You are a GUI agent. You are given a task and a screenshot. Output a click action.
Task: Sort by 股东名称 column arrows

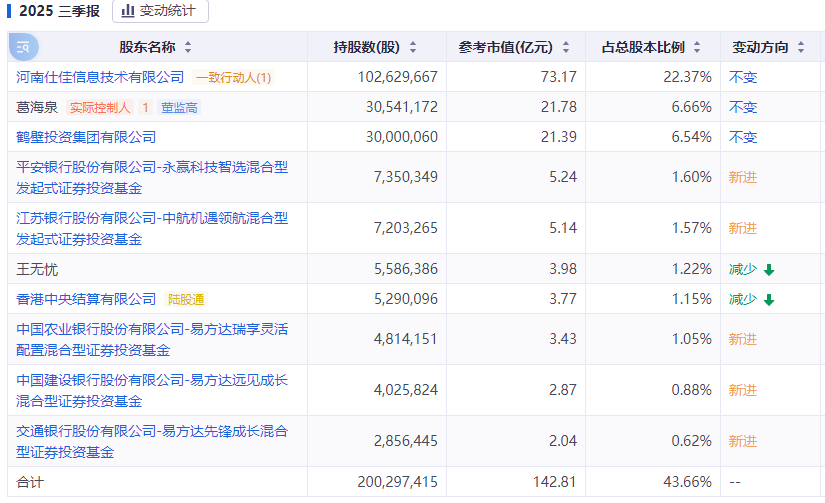(x=188, y=47)
